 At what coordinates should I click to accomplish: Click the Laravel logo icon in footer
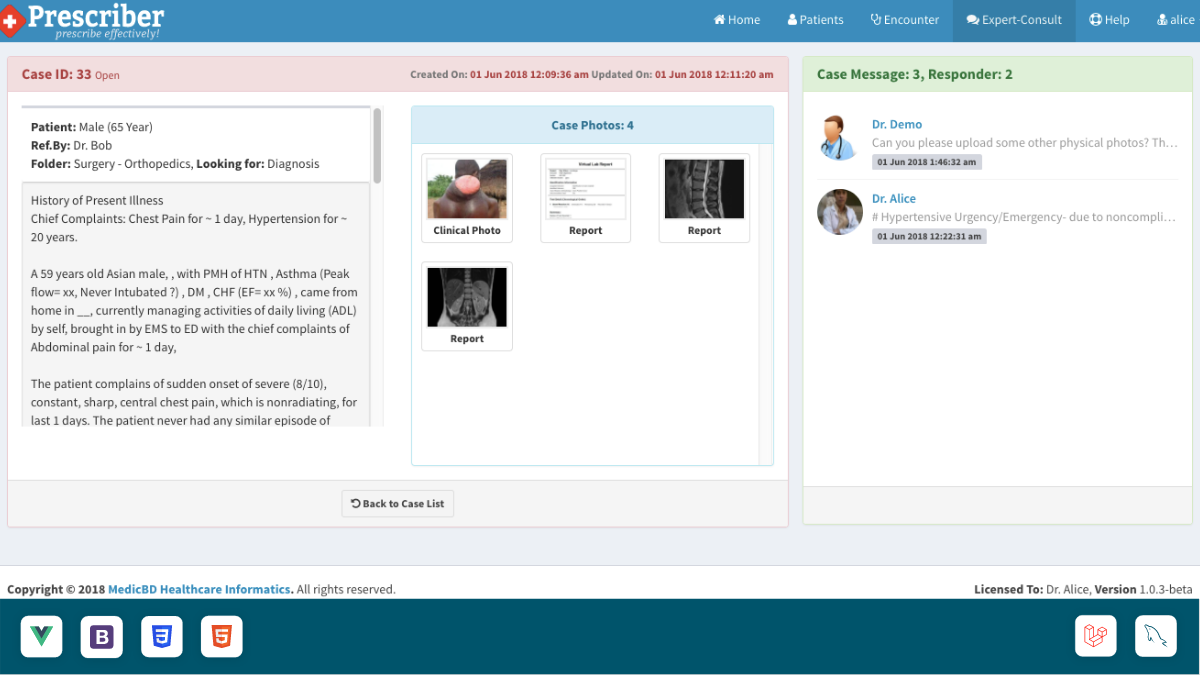[x=1096, y=637]
